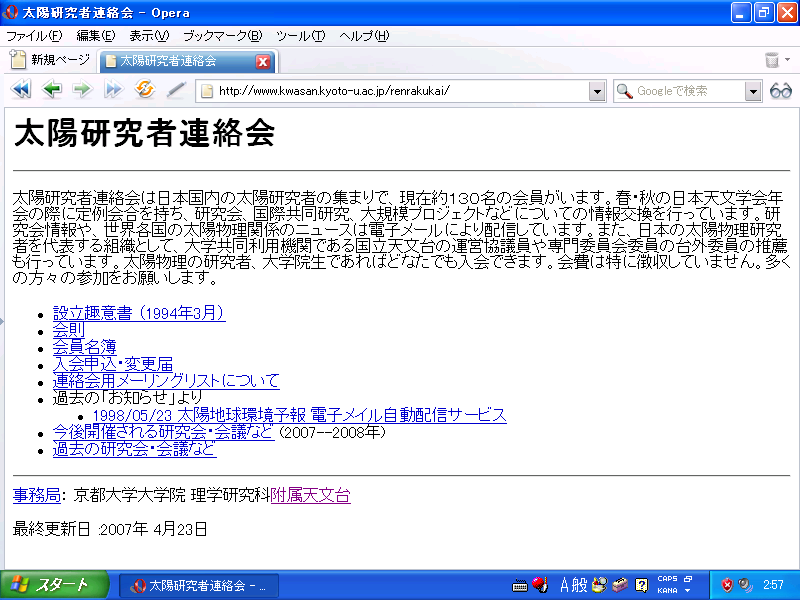Click the Windows スタート button

pyautogui.click(x=55, y=585)
